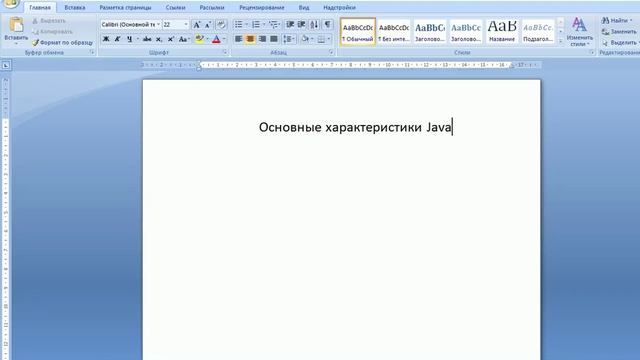Click the Grow Font icon
The image size is (640, 360).
[x=197, y=25]
